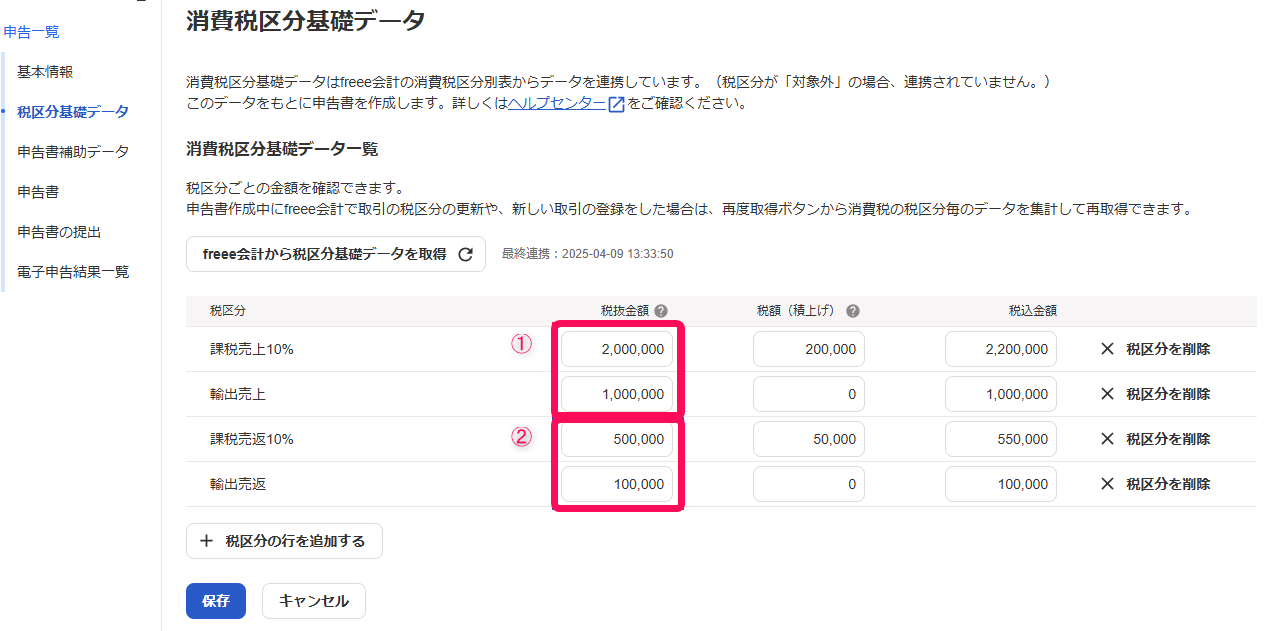The width and height of the screenshot is (1278, 631).
Task: Click the 税込金額 field in 輸出売返 row
Action: pos(1001,484)
